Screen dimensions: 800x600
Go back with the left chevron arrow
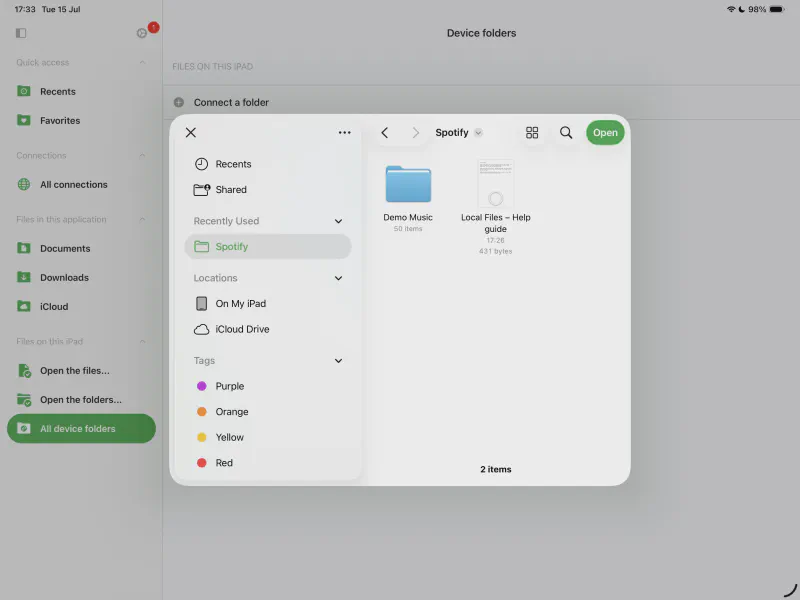[x=385, y=133]
